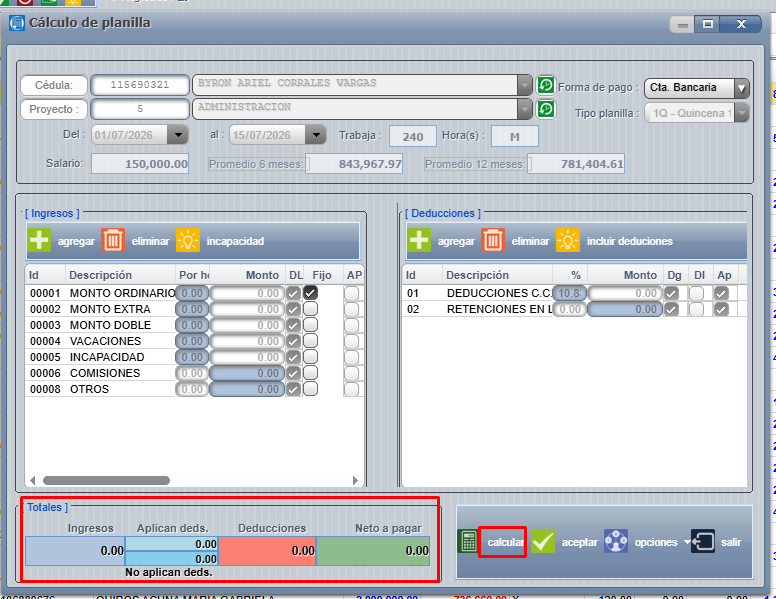776x599 pixels.
Task: Click the aceptar label button
Action: click(x=580, y=543)
